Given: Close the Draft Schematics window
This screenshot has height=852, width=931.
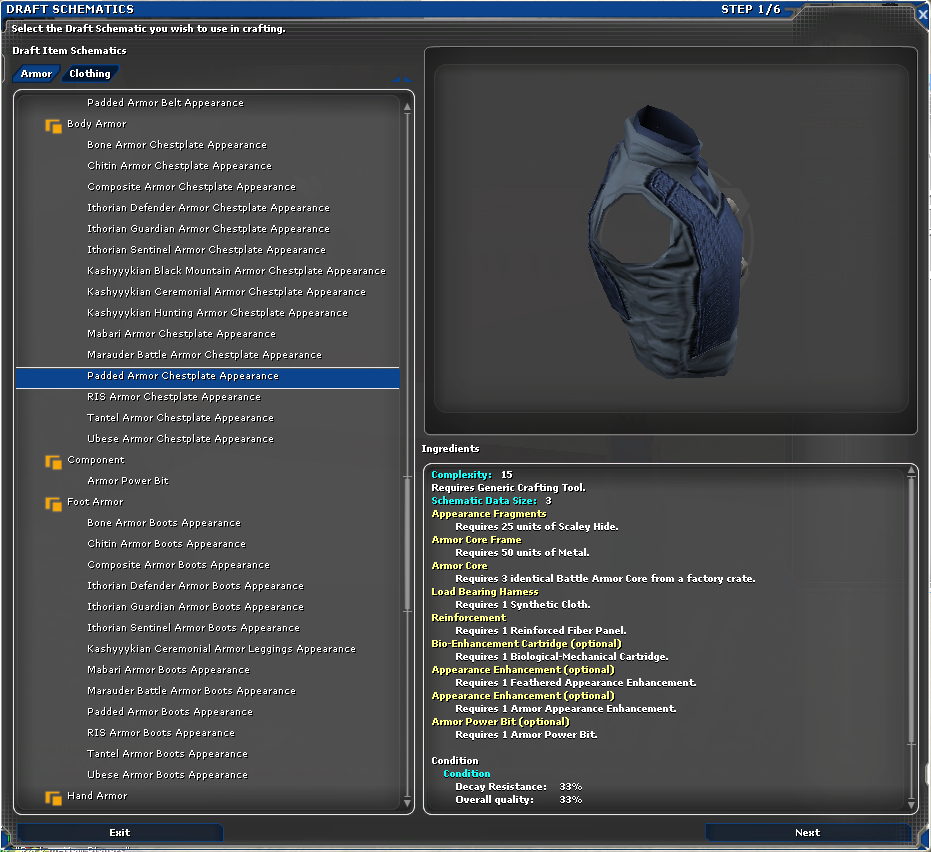Looking at the screenshot, I should point(923,14).
